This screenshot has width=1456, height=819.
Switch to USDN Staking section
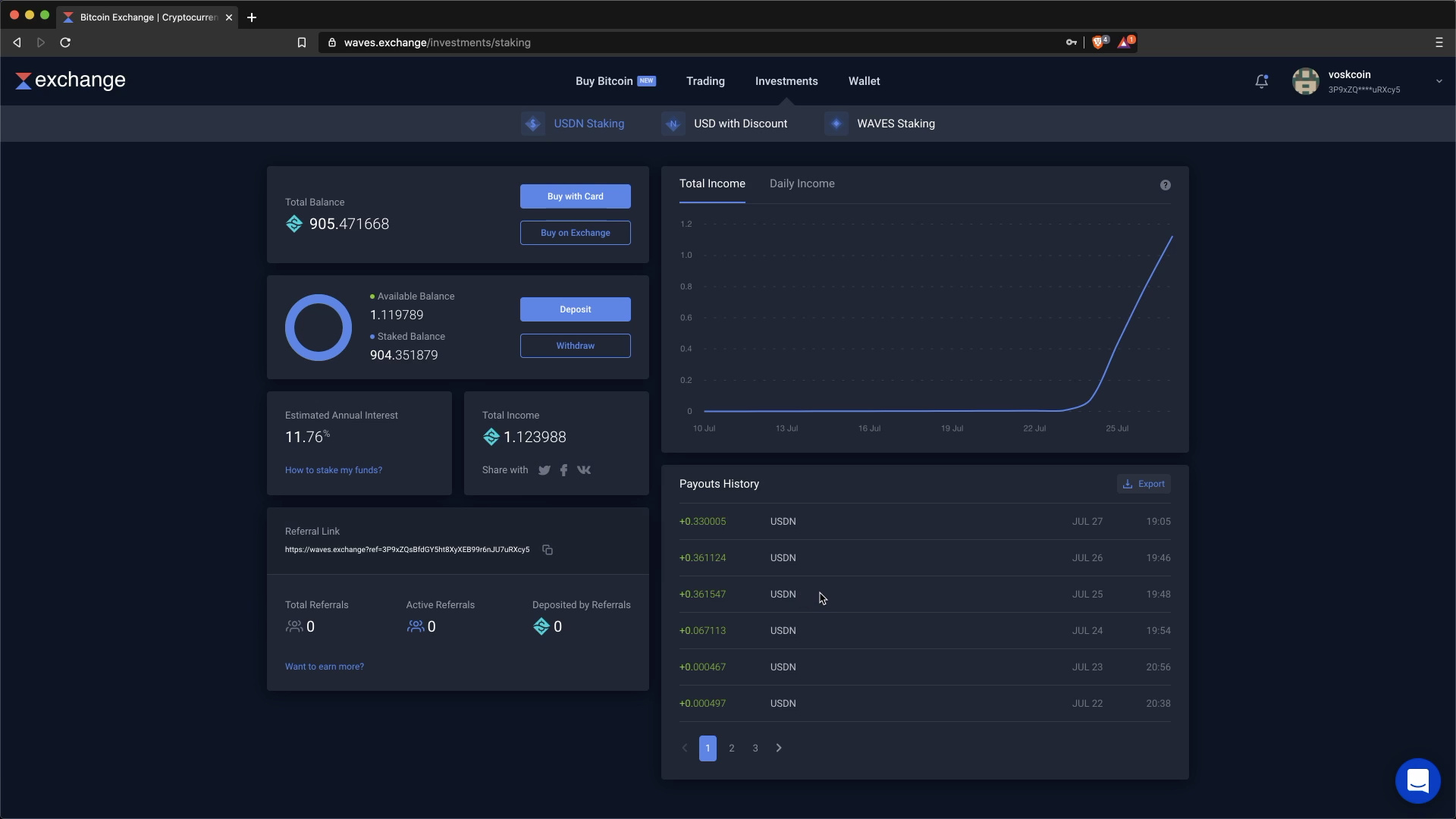589,124
